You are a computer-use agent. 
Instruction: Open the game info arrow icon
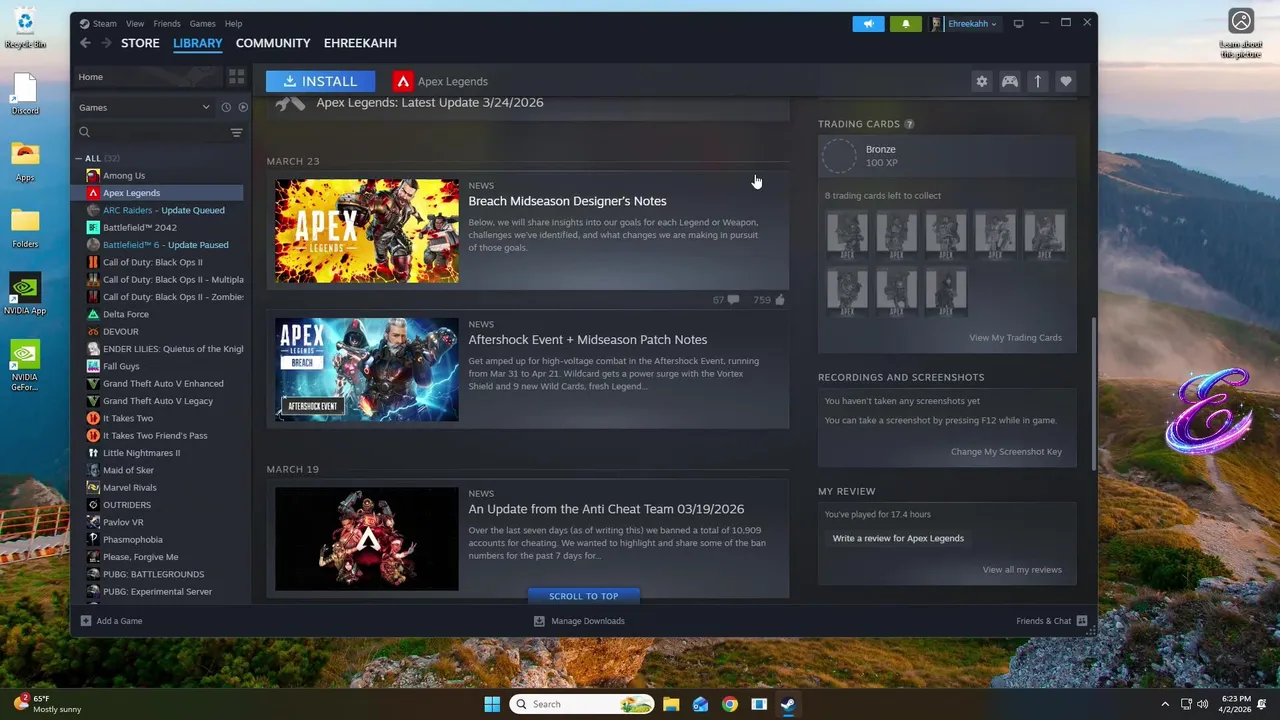click(x=1038, y=81)
